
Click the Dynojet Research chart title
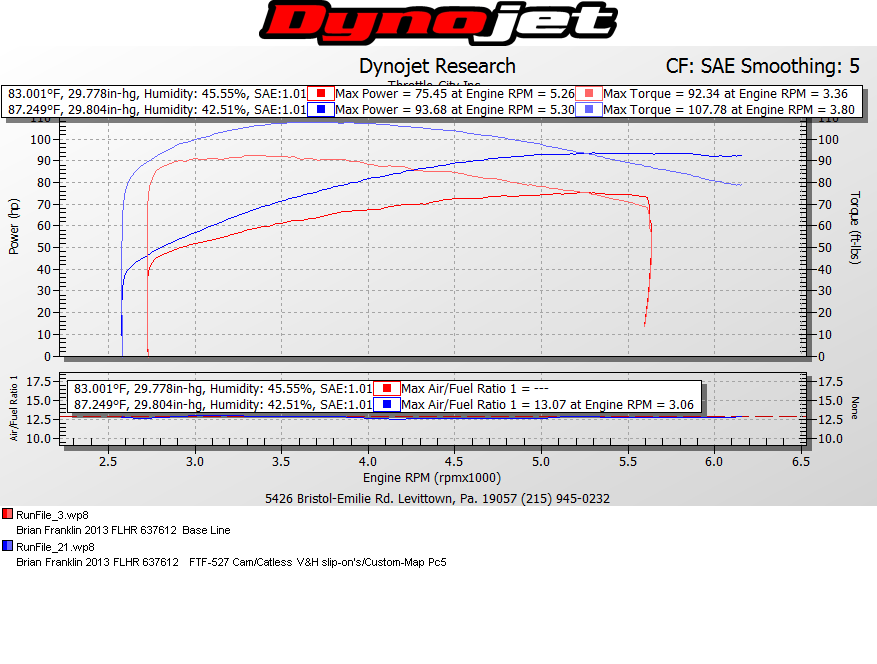pos(437,66)
